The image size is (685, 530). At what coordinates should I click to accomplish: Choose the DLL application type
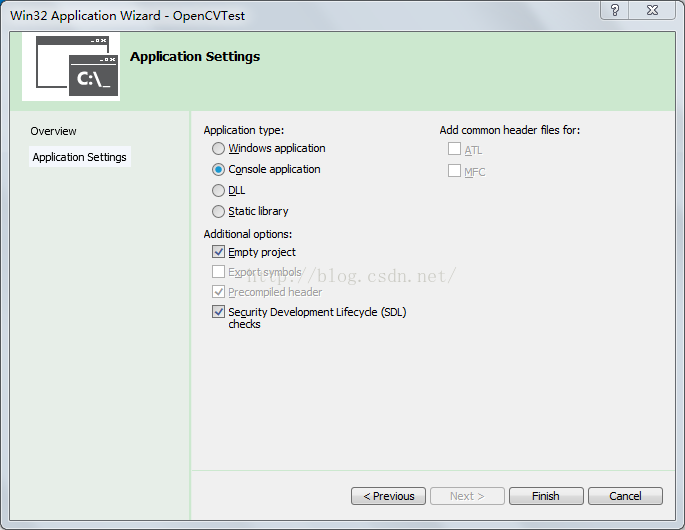[218, 191]
